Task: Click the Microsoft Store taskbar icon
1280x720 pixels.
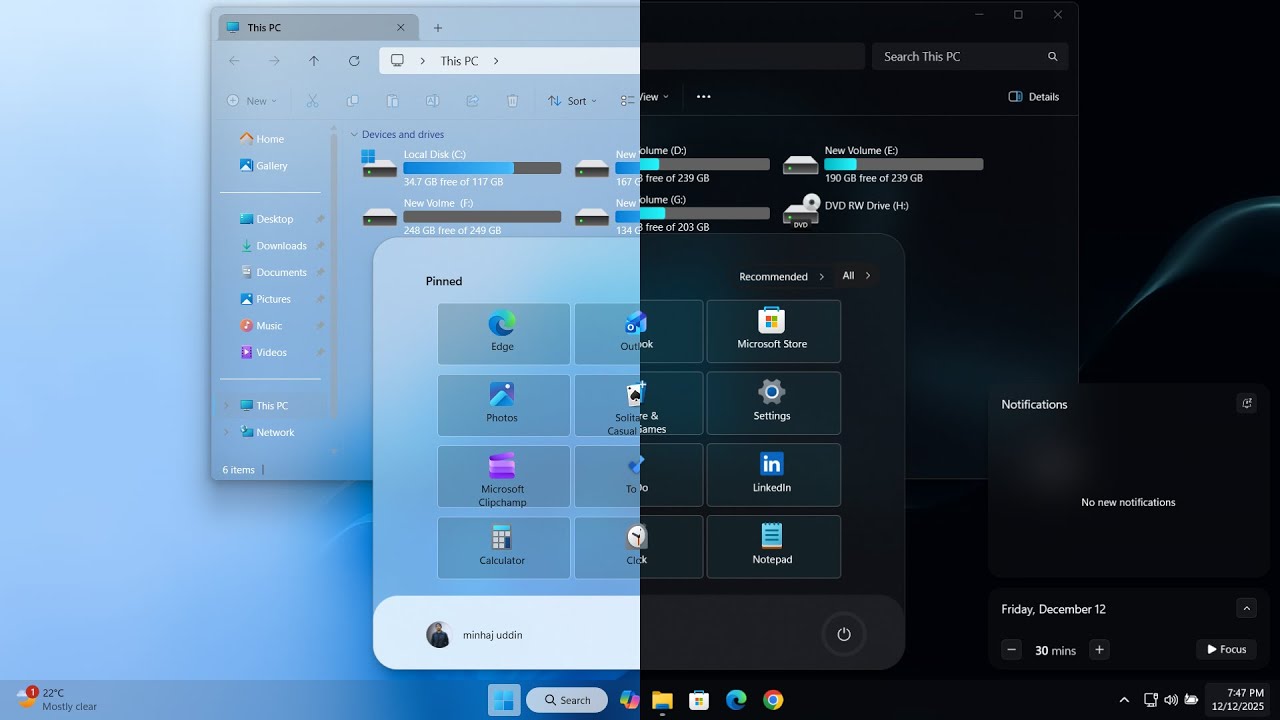Action: pyautogui.click(x=699, y=700)
